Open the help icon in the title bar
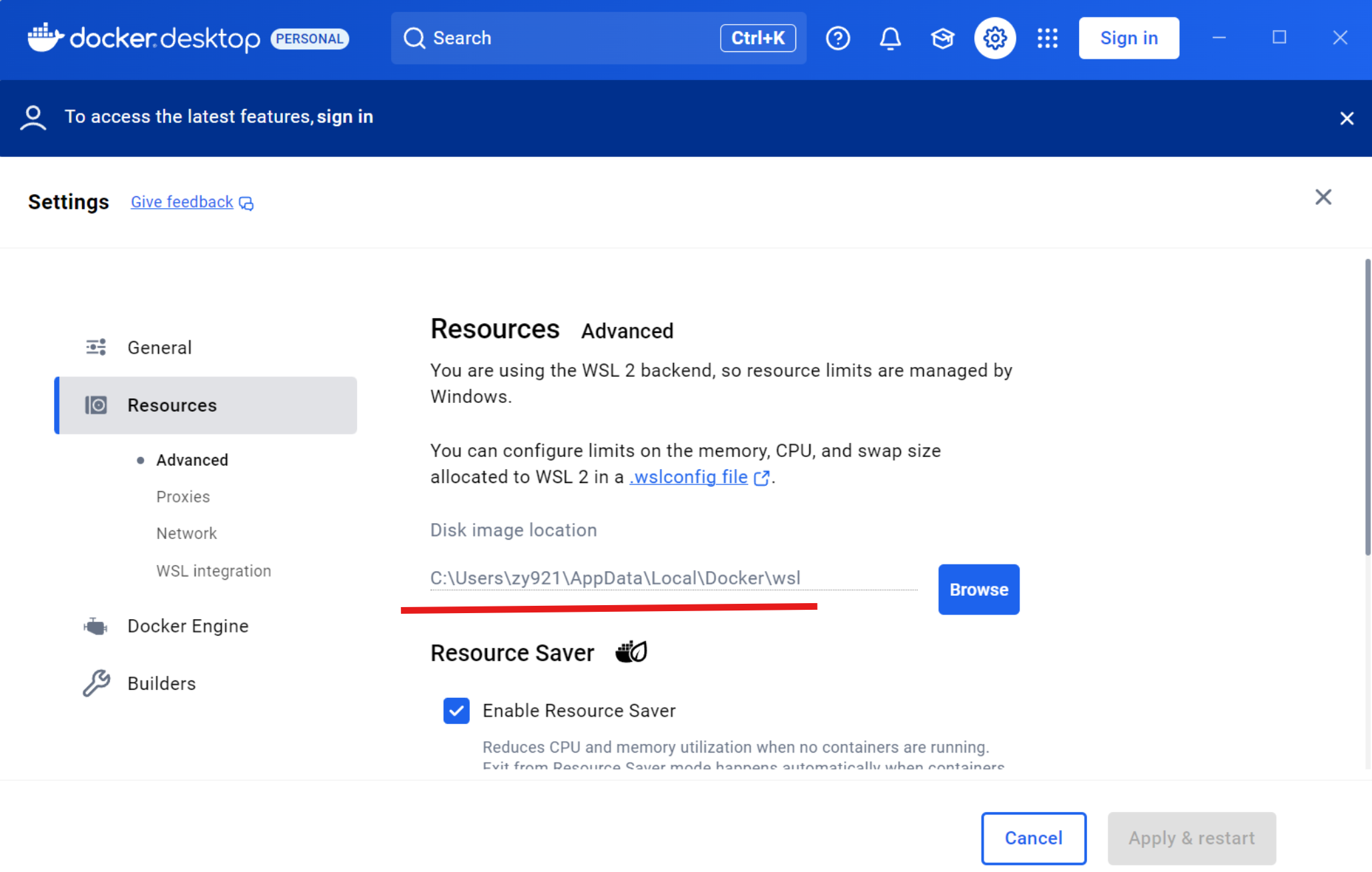This screenshot has height=872, width=1372. (838, 38)
